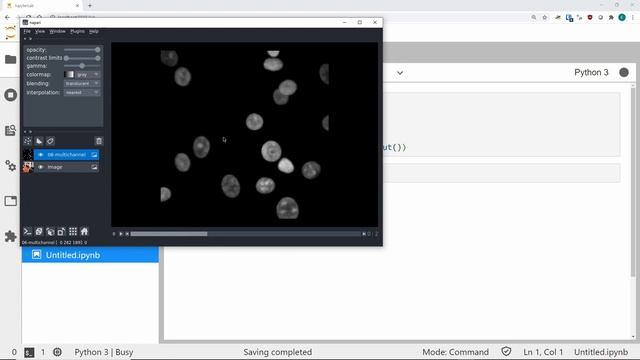Click Image layer thumbnail

[28, 167]
